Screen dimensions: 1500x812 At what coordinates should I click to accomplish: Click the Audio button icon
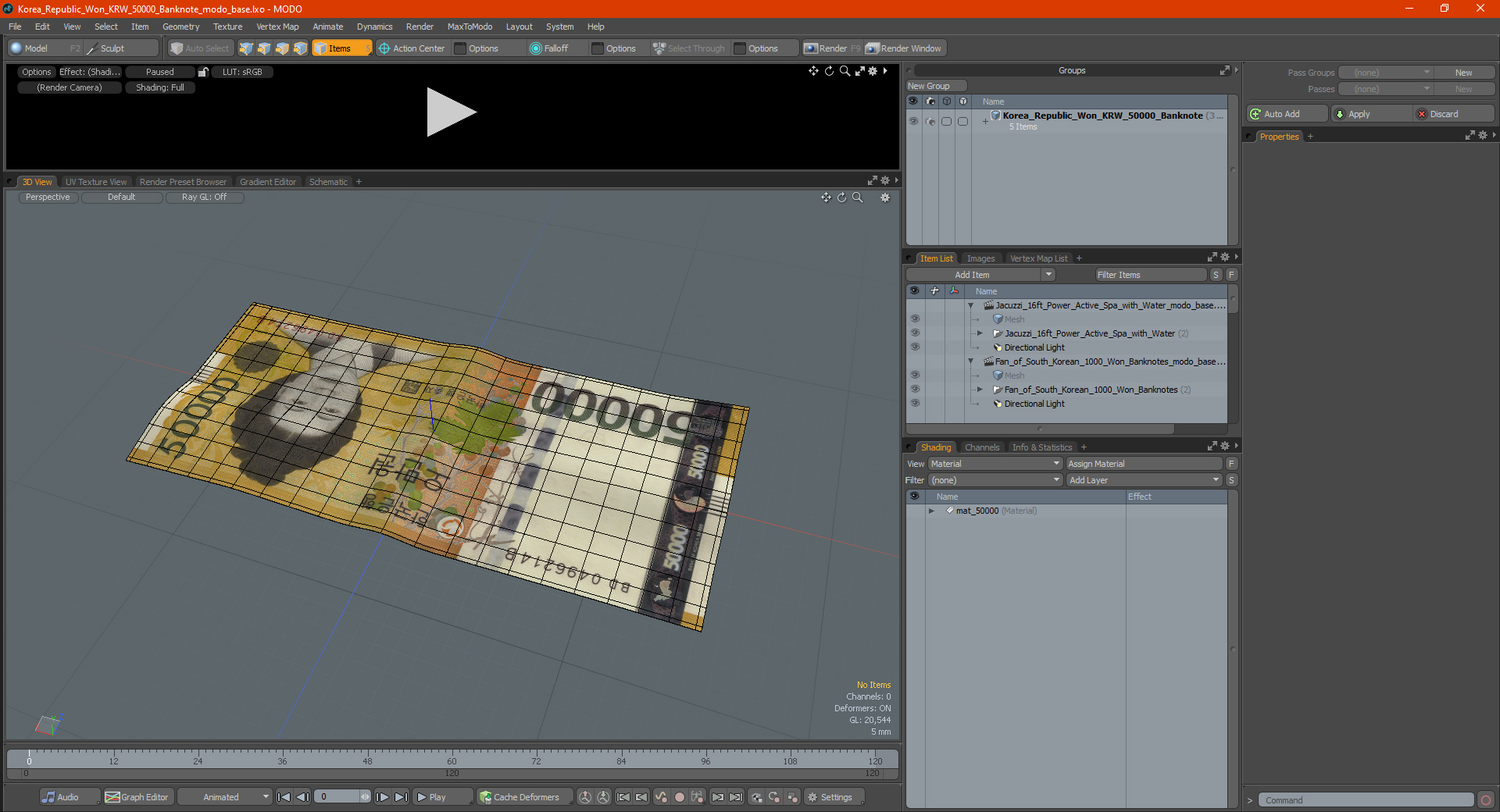pyautogui.click(x=48, y=797)
